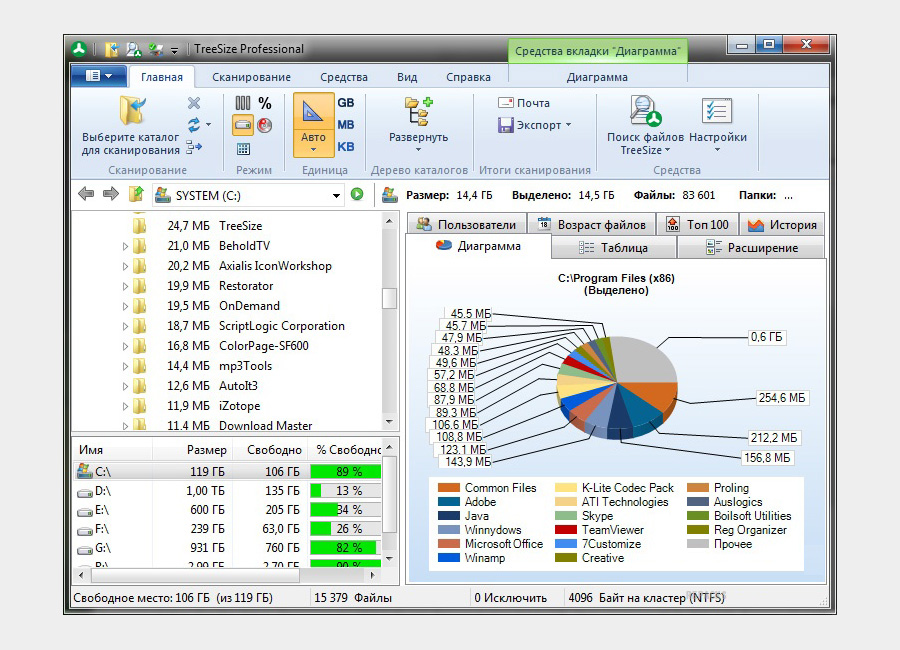Click the file search quick access icon in title bar
Screen dimensions: 900x650
pyautogui.click(x=134, y=50)
